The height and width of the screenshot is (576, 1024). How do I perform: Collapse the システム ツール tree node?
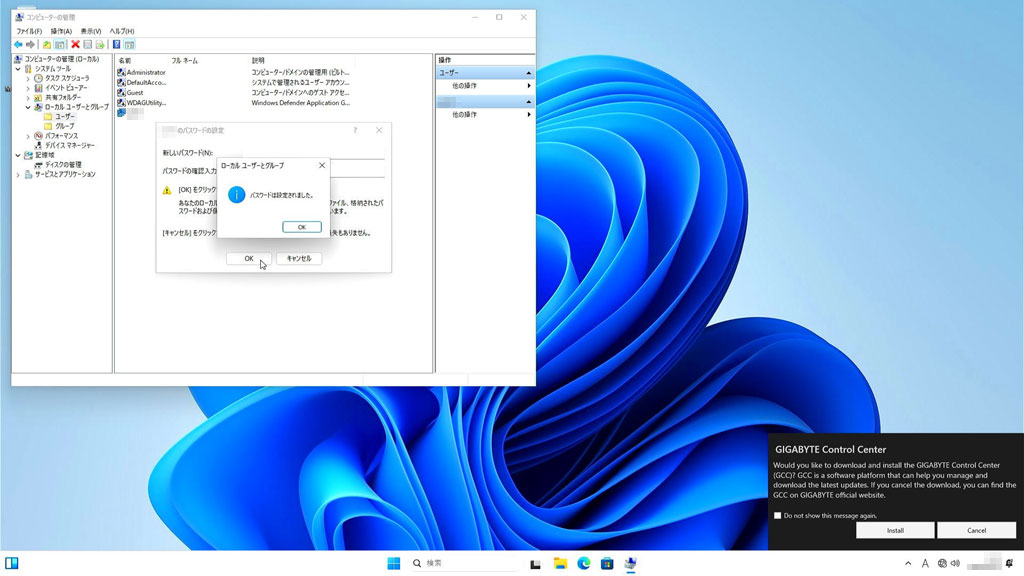click(19, 69)
